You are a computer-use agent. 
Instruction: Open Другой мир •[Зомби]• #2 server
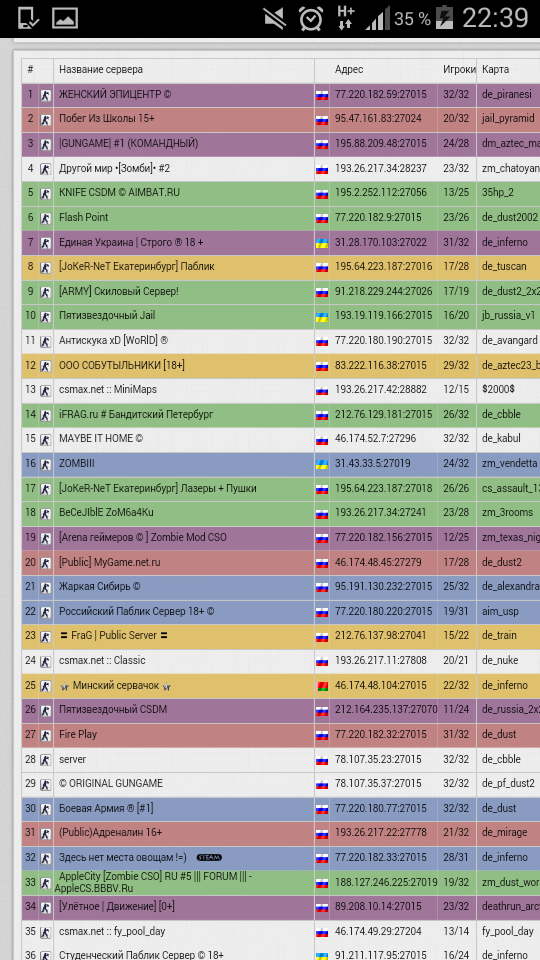tap(114, 168)
